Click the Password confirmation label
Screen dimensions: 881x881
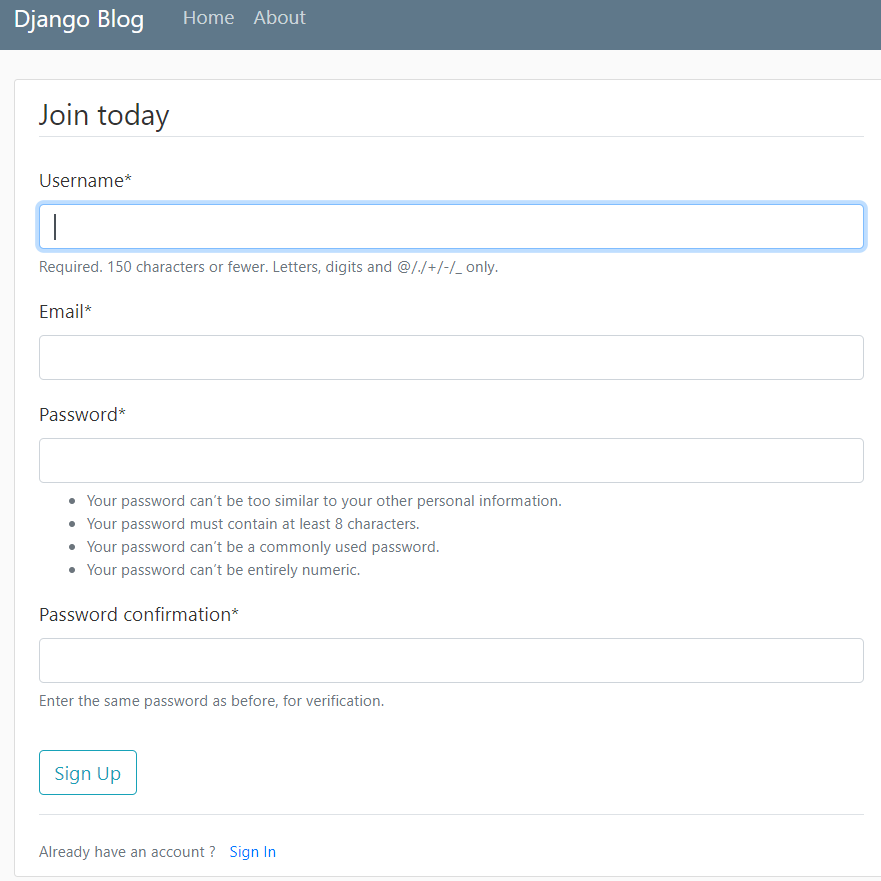(x=138, y=614)
